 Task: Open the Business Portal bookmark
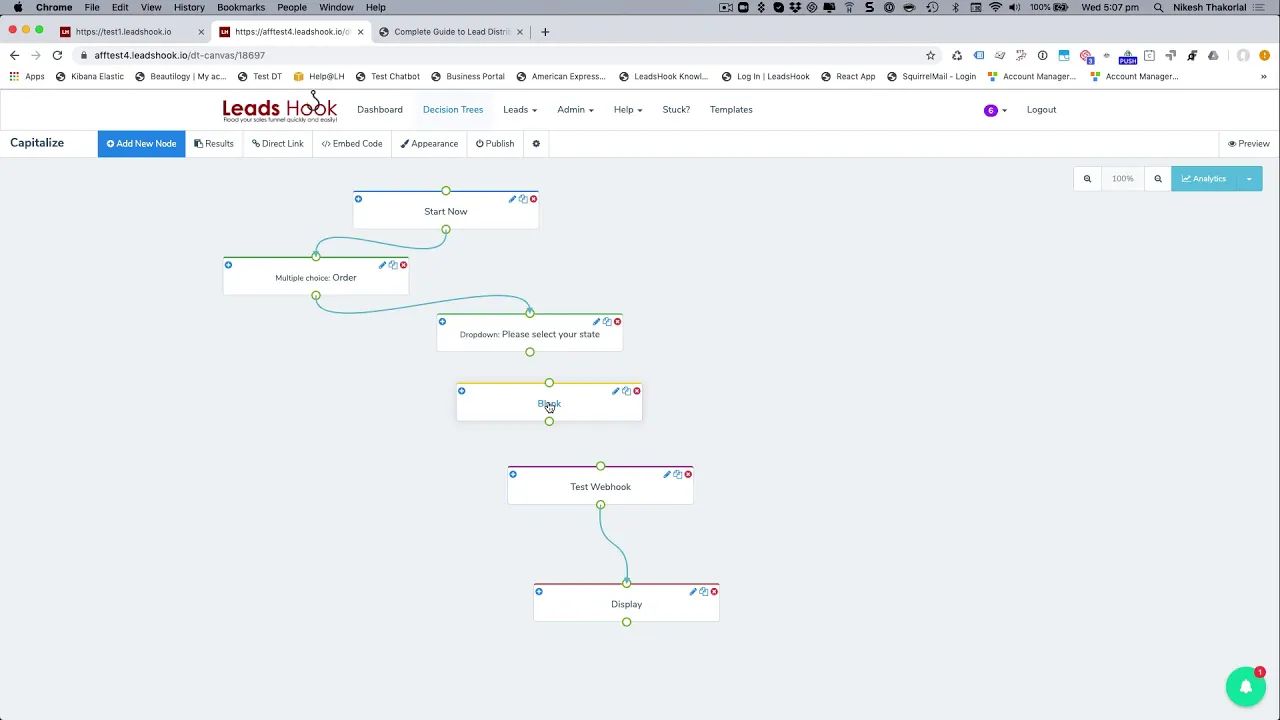pos(468,76)
